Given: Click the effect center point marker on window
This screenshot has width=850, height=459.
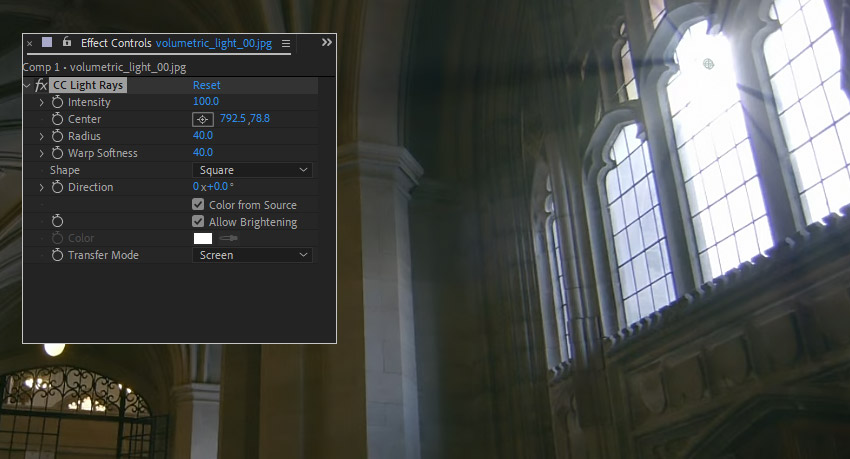Looking at the screenshot, I should pos(709,64).
